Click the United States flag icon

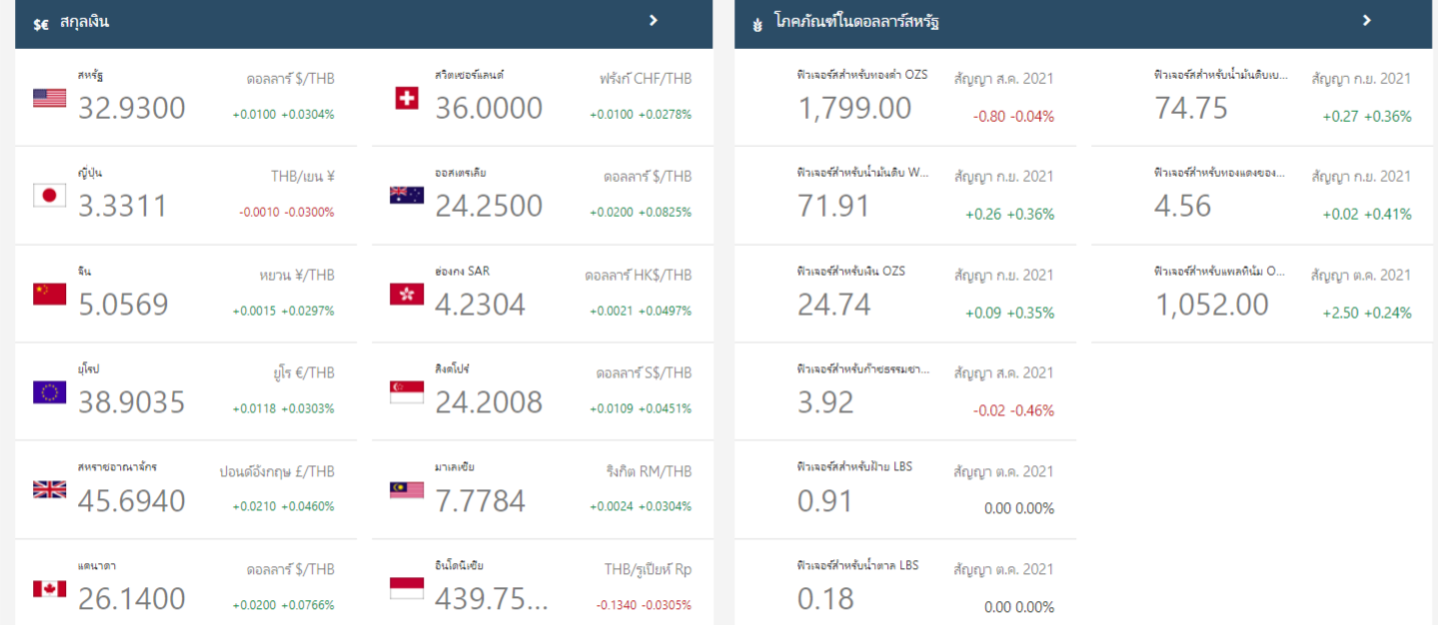pos(49,98)
